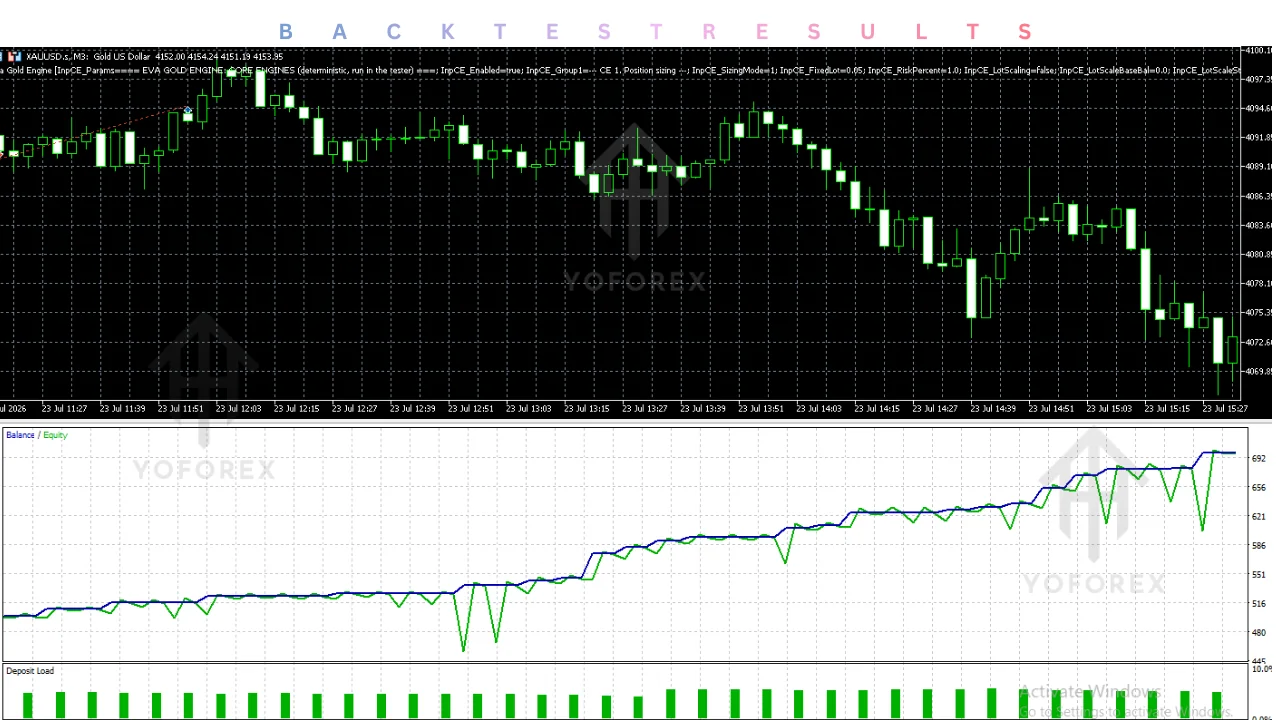Screen dimensions: 1280x720
Task: Click the 551 equity axis value
Action: tap(1258, 574)
